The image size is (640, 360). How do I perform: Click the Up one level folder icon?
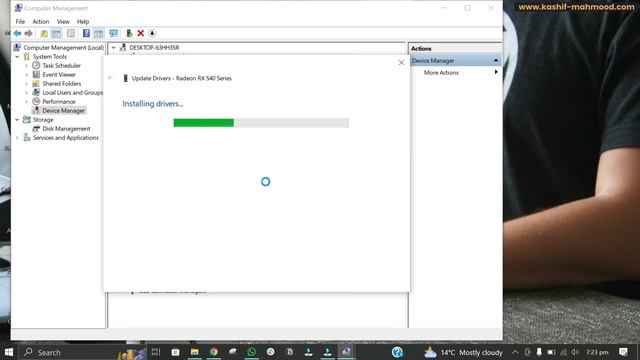(x=44, y=33)
